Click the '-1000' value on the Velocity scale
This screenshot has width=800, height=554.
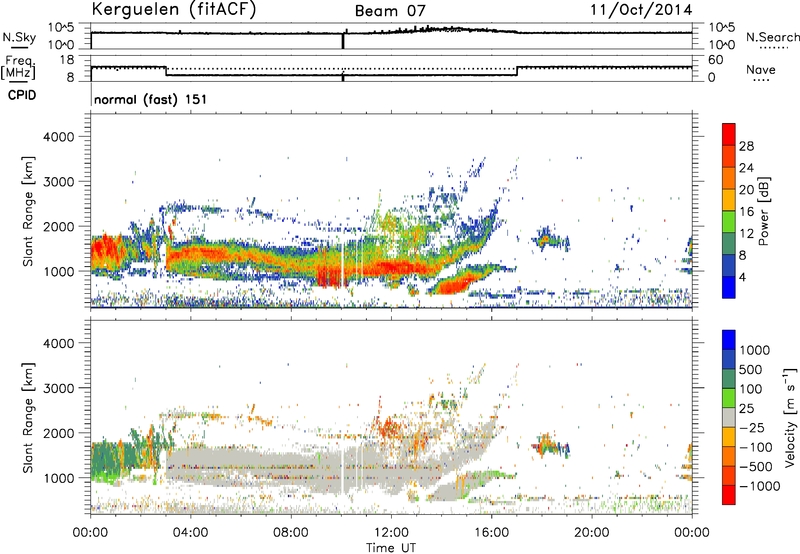coord(760,486)
